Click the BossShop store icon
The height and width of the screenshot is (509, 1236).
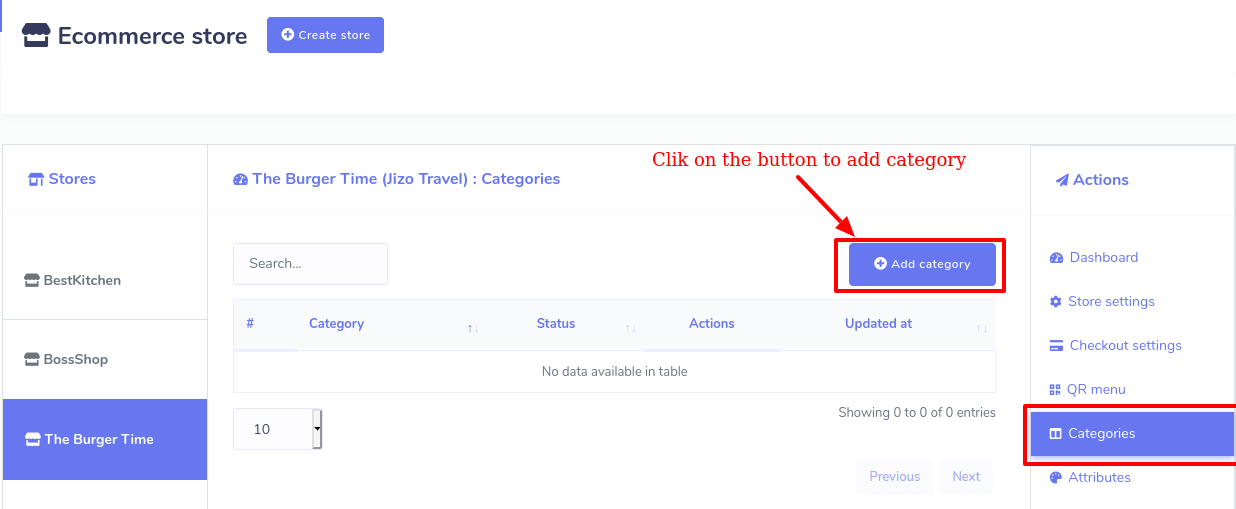tap(32, 360)
